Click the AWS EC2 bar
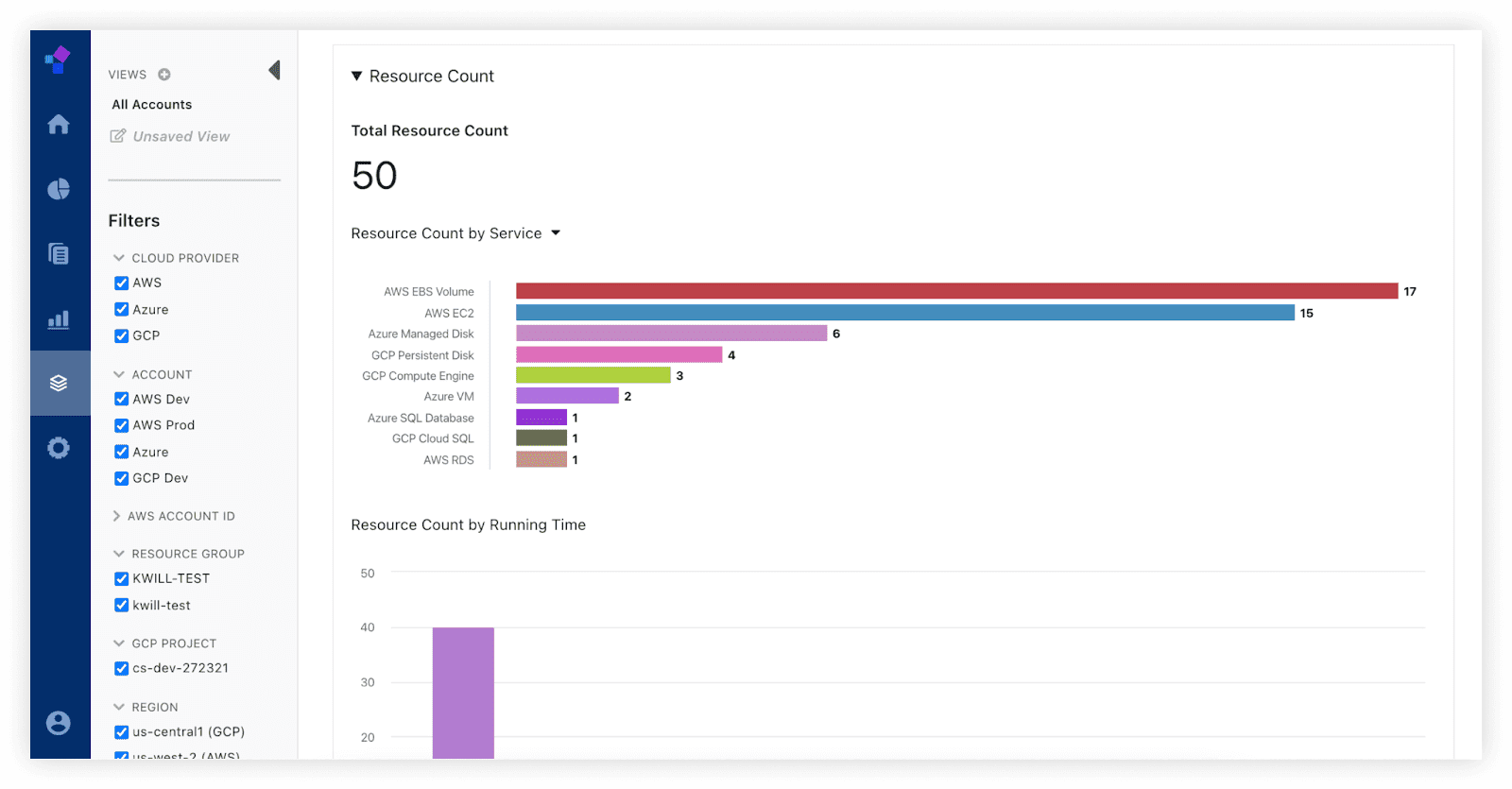Image resolution: width=1512 pixels, height=789 pixels. (905, 313)
